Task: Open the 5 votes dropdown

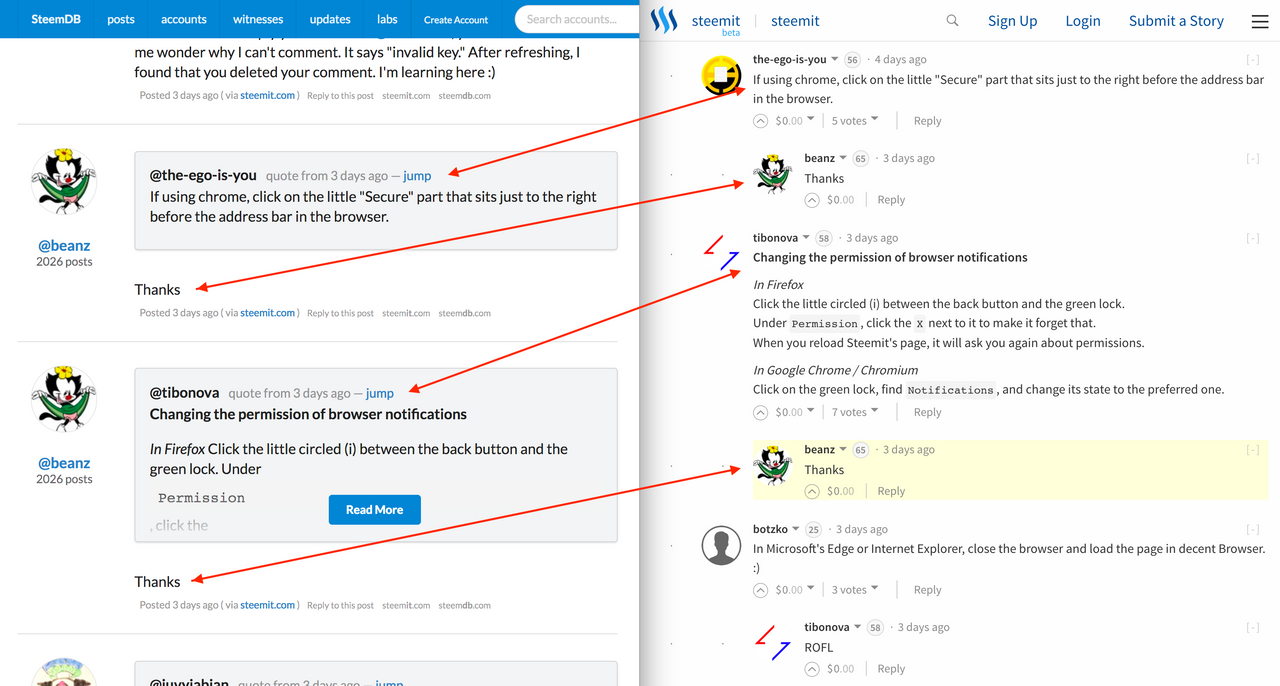Action: point(853,120)
